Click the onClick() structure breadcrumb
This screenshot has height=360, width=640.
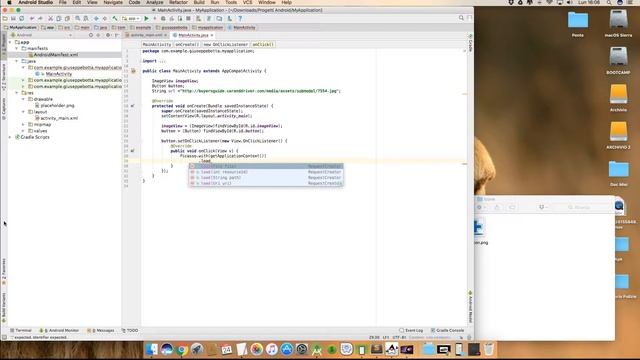(263, 44)
